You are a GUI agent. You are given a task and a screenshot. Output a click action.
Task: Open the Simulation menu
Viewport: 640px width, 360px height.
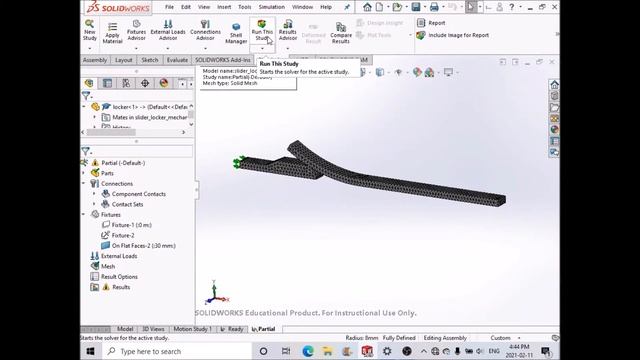pyautogui.click(x=271, y=7)
